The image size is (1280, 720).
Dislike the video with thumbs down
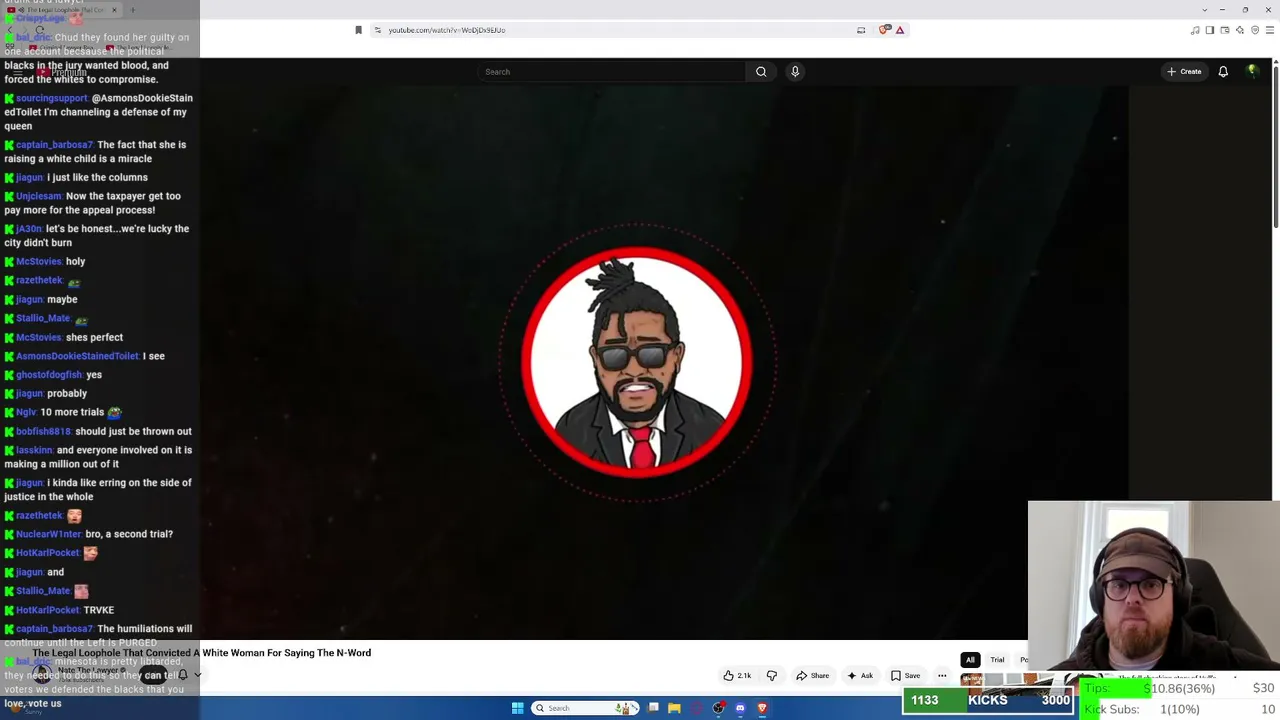(x=771, y=676)
